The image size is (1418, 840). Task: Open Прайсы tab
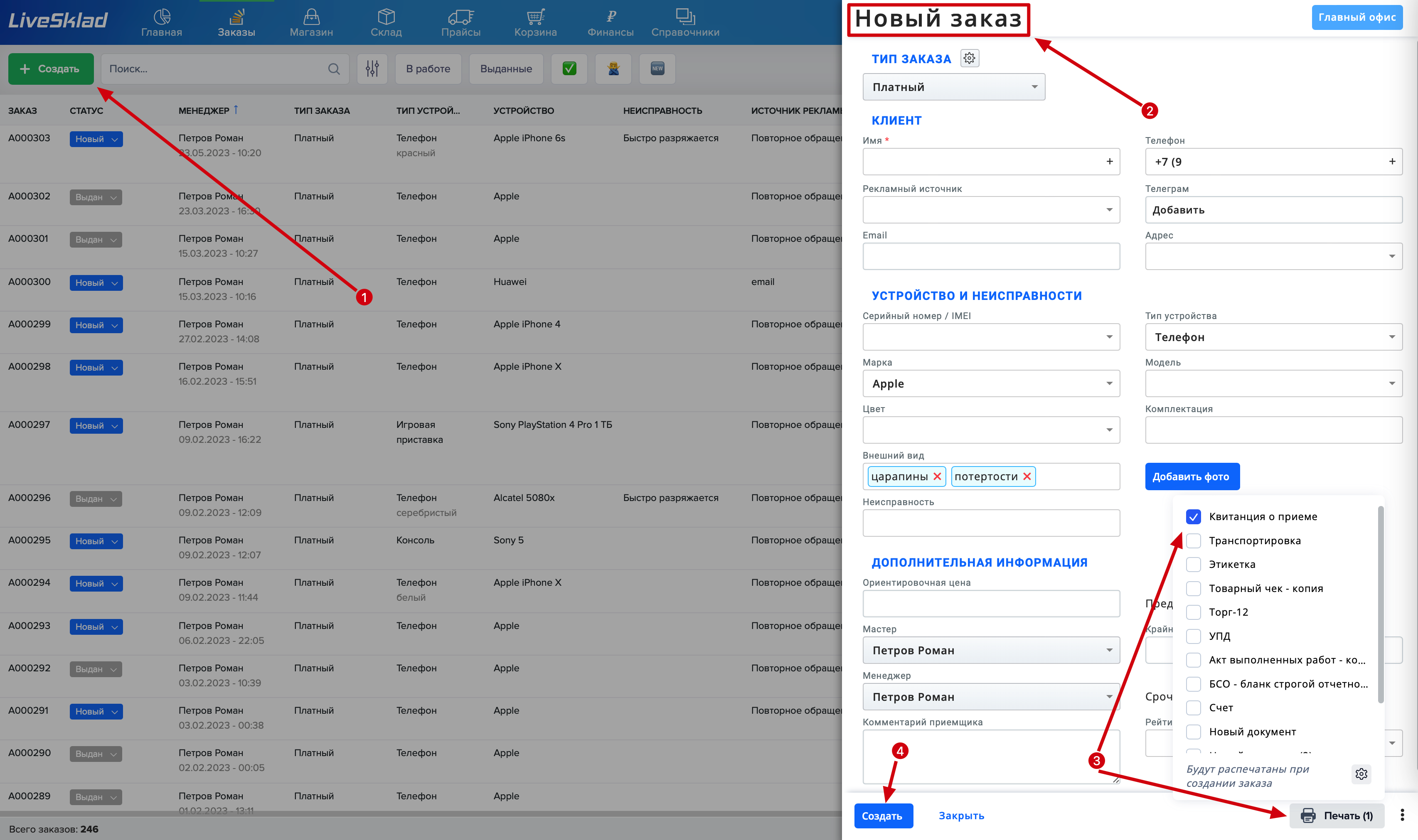[461, 23]
